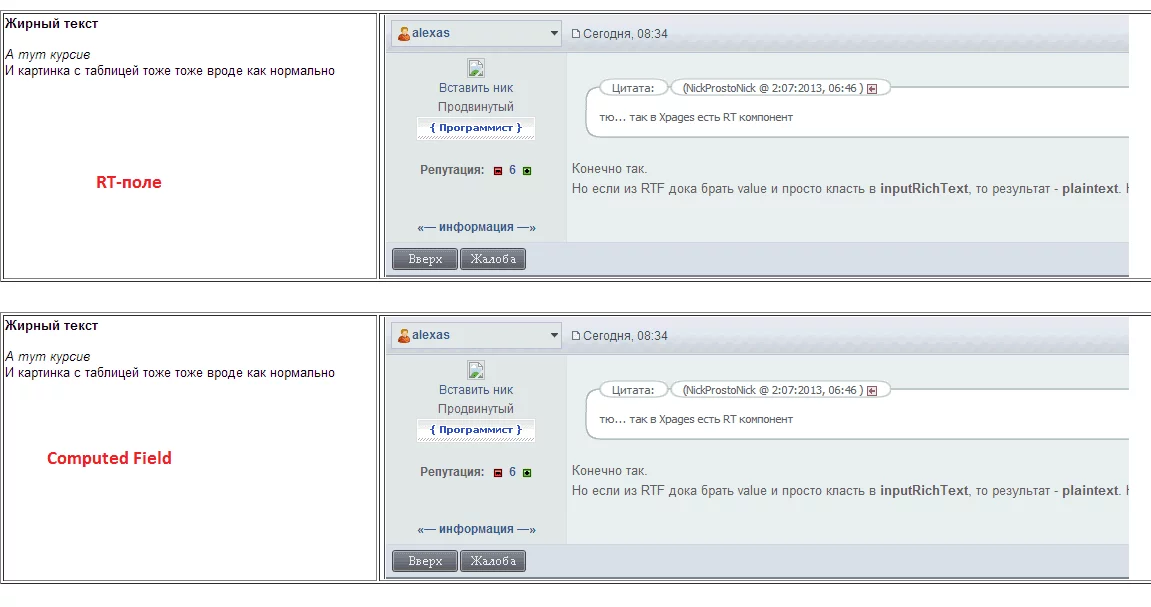The width and height of the screenshot is (1151, 607).
Task: Click the broken avatar image in the bottom post
Action: tap(476, 371)
